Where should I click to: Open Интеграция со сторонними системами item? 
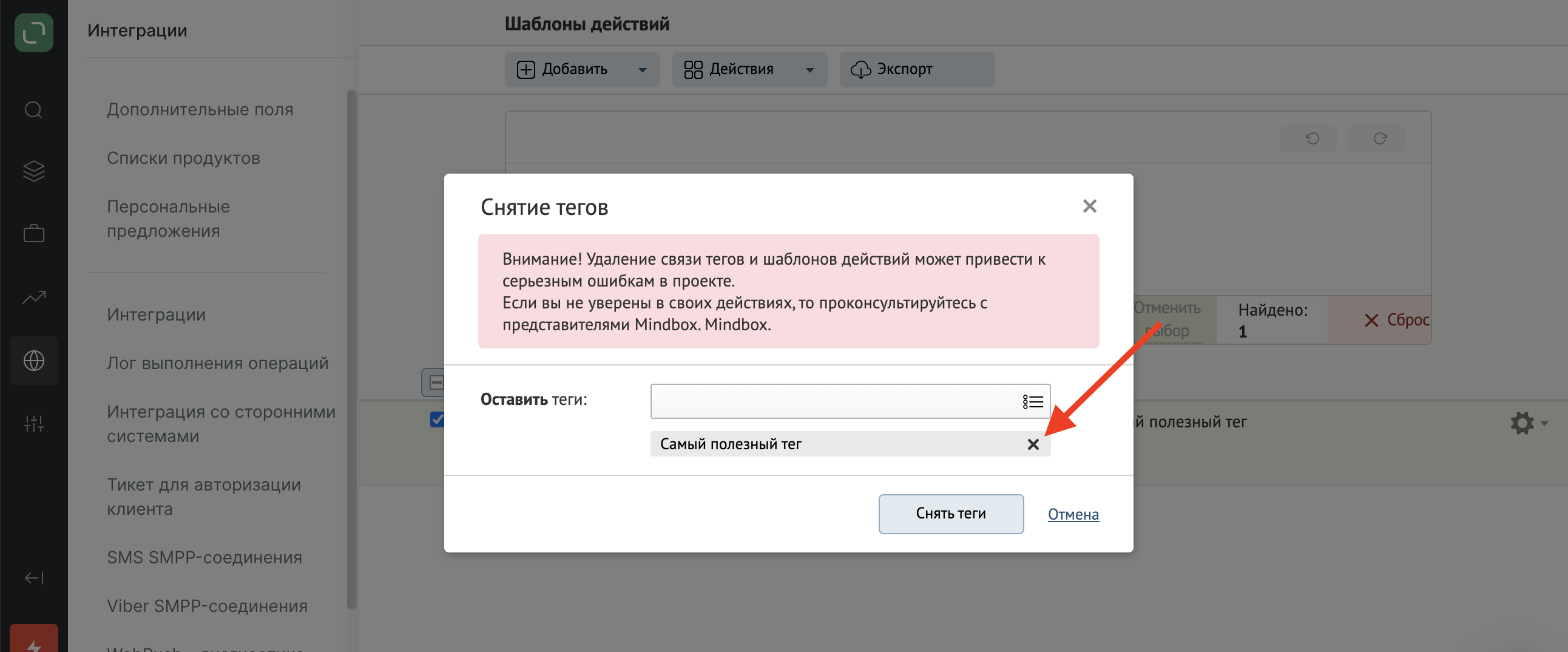coord(221,424)
